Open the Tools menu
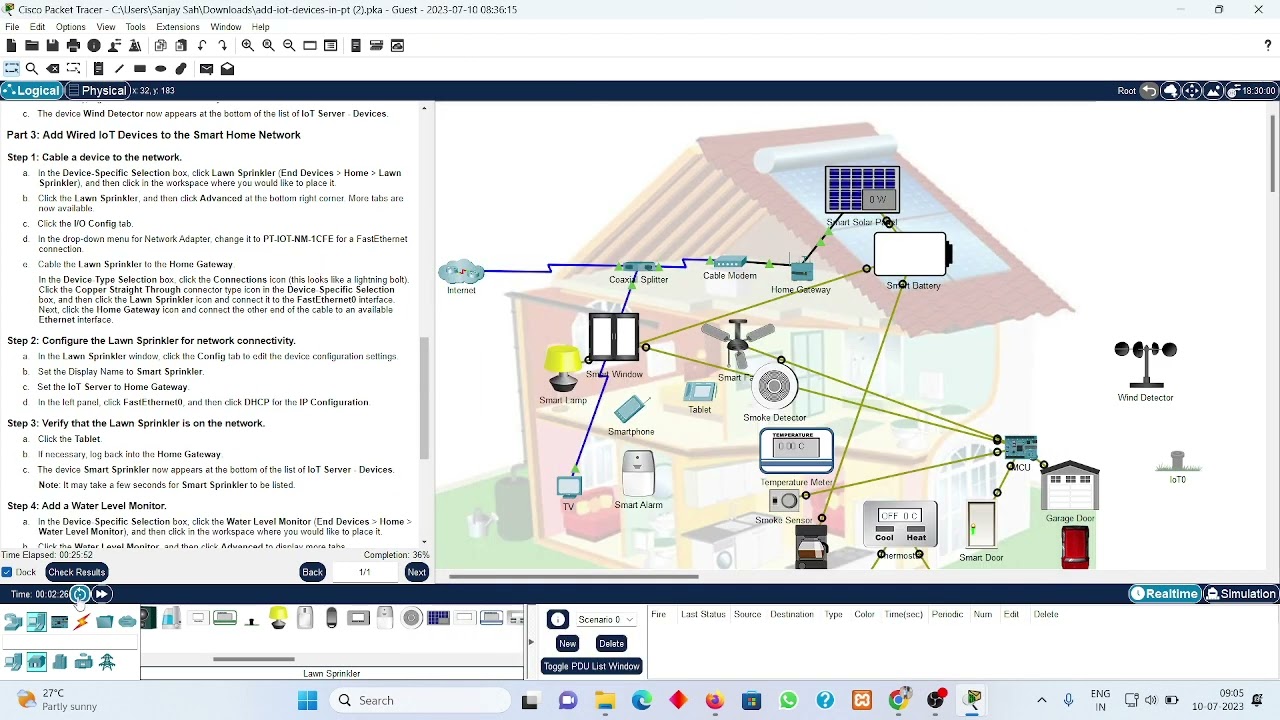 [136, 27]
